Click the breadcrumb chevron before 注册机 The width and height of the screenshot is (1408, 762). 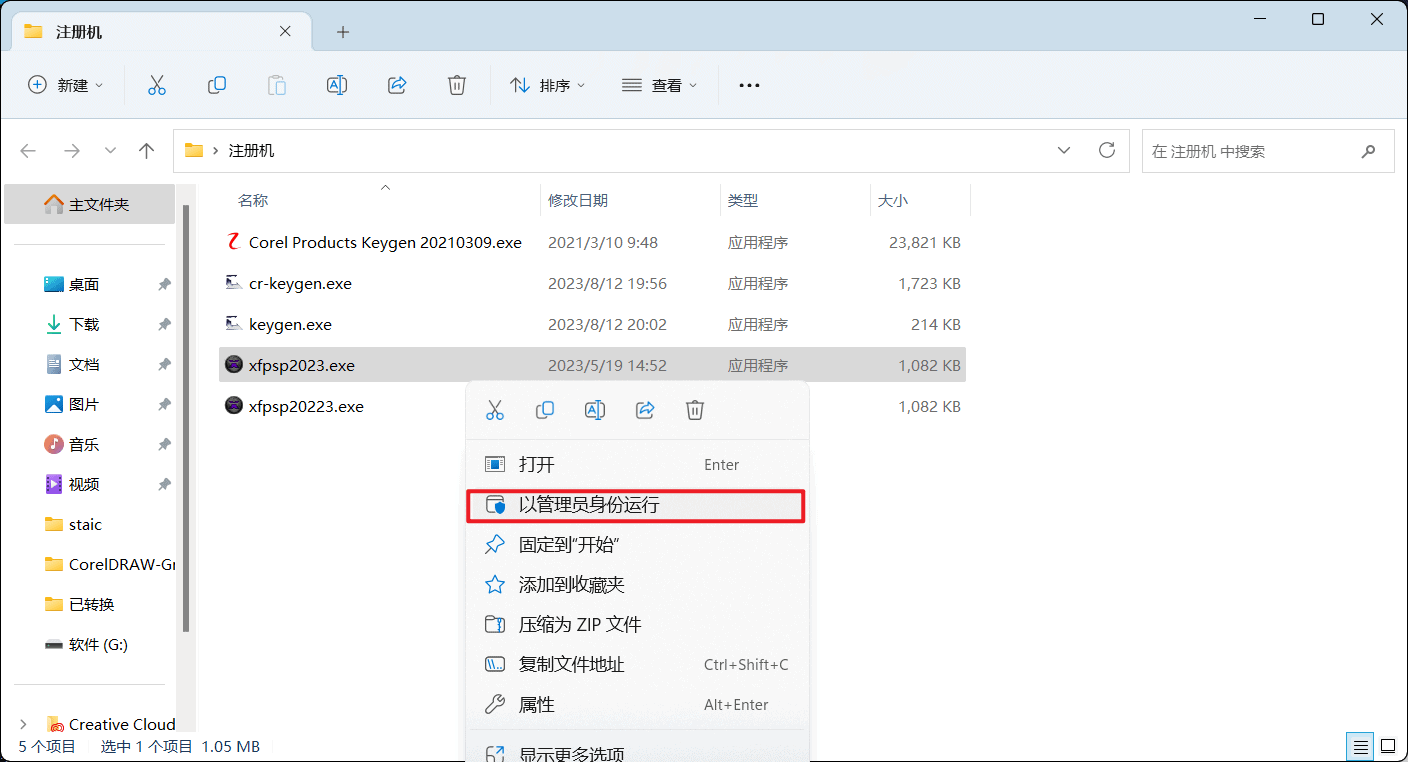pyautogui.click(x=215, y=151)
